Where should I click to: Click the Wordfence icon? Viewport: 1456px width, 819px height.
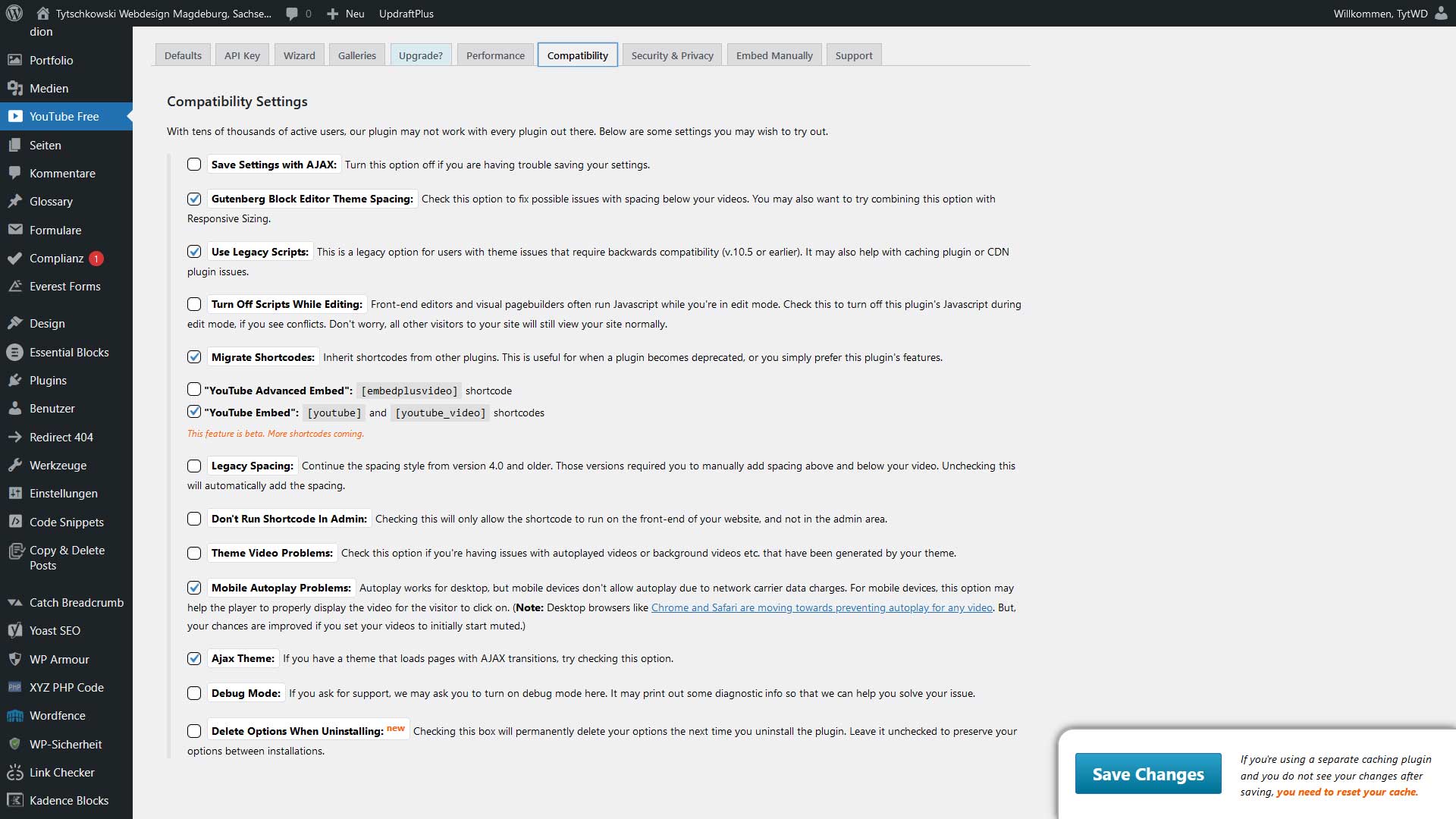coord(14,715)
